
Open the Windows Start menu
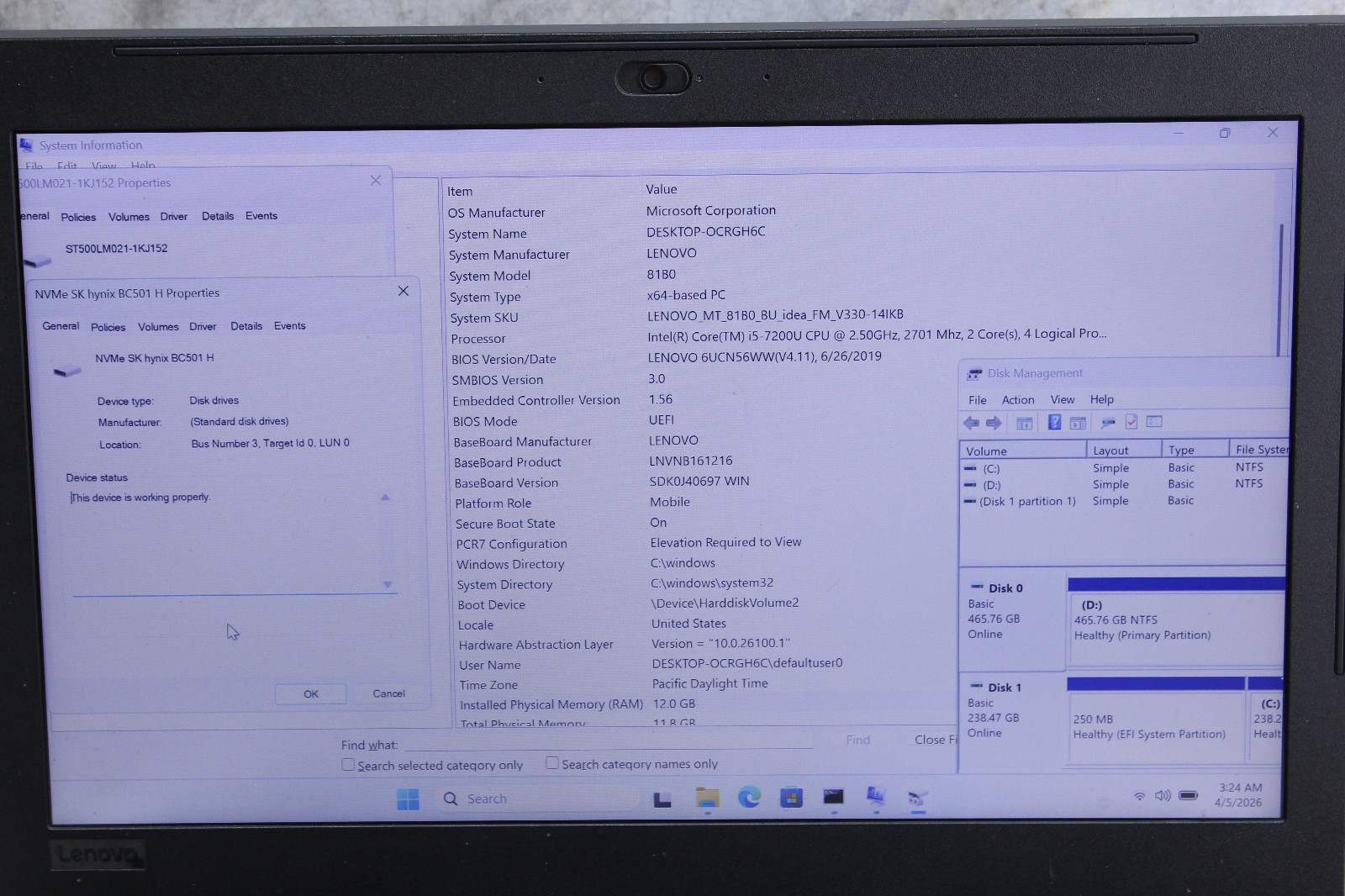pyautogui.click(x=408, y=798)
